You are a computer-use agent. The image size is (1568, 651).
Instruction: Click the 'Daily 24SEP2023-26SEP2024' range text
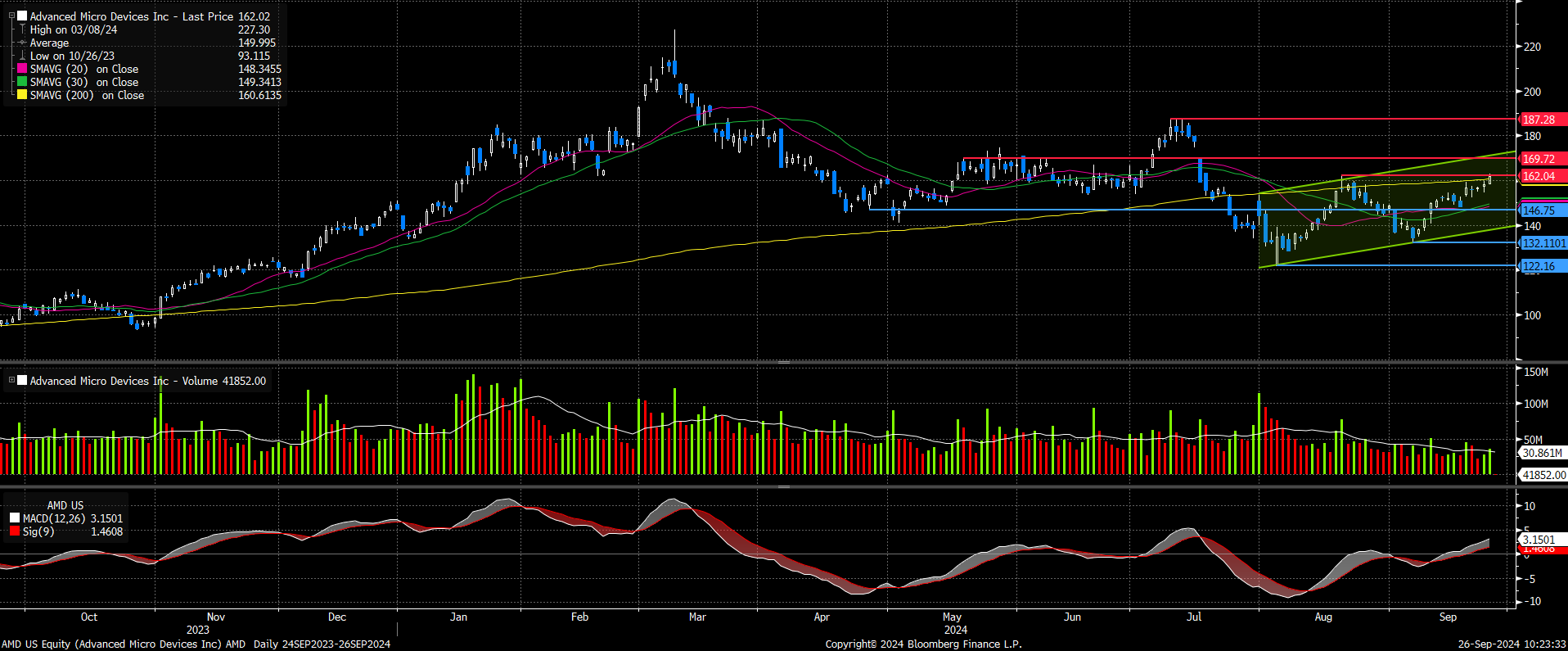pos(322,644)
